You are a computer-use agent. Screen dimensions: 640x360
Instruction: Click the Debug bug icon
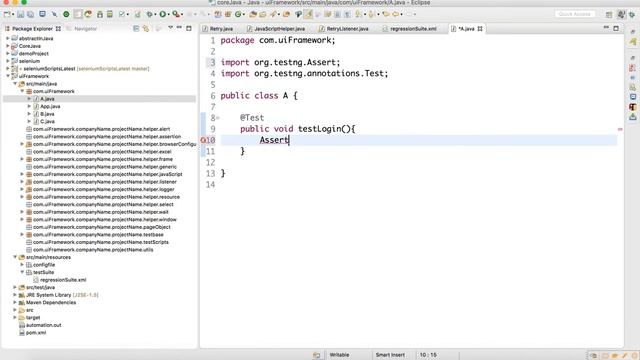(x=150, y=14)
